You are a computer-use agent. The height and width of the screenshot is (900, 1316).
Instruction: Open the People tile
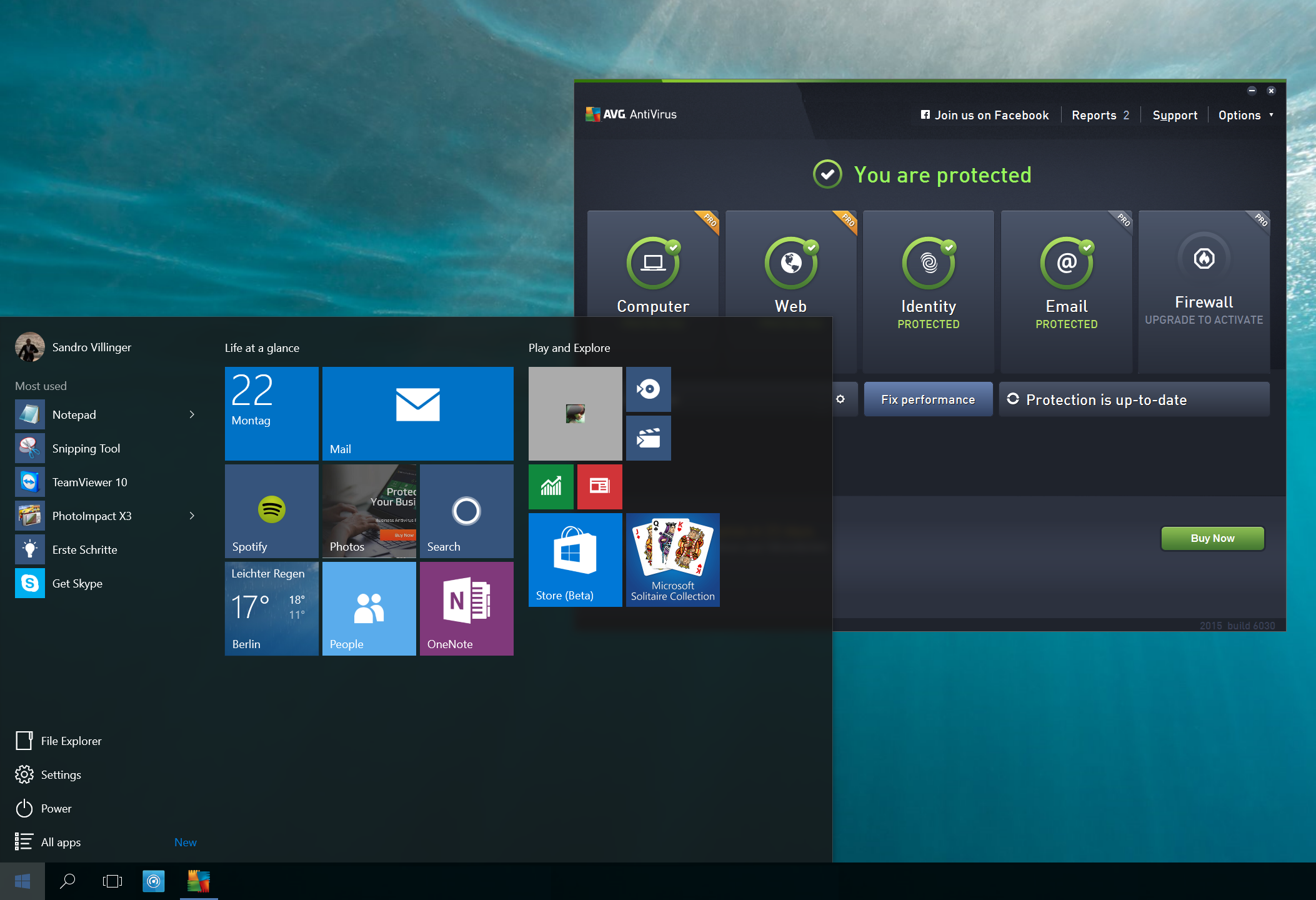coord(369,609)
